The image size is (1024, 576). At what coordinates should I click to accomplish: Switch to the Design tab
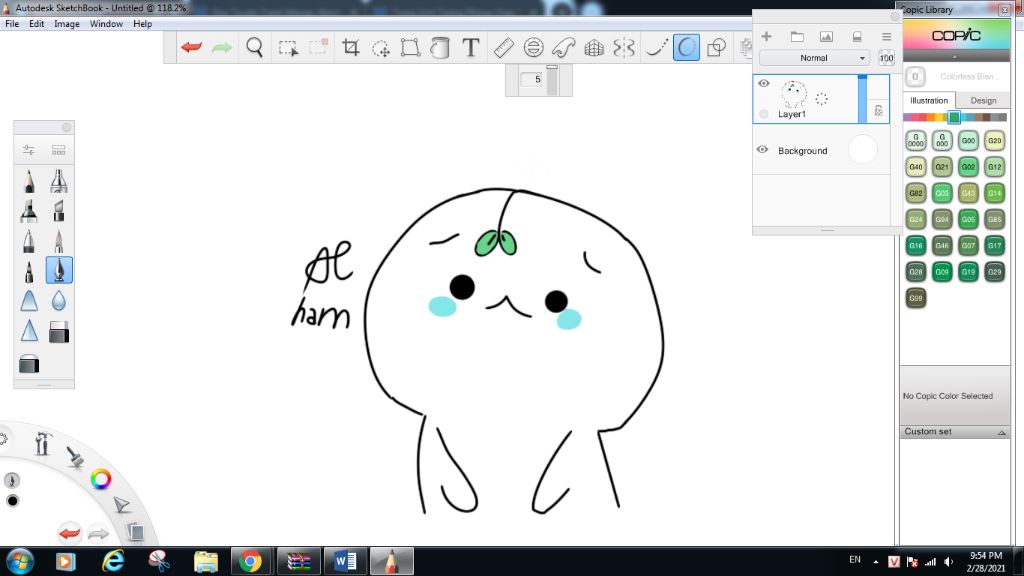pyautogui.click(x=983, y=101)
